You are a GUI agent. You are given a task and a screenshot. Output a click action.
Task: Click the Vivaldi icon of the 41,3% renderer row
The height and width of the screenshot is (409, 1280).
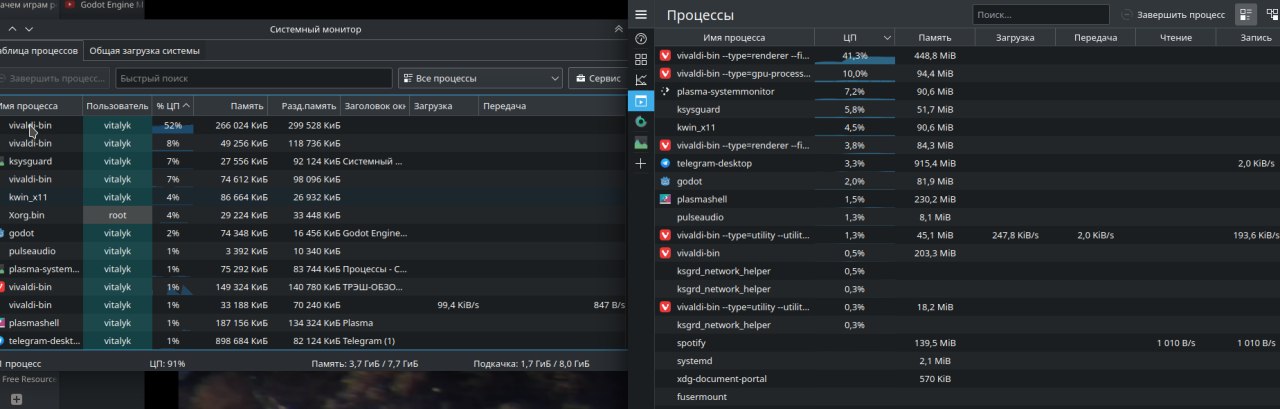pyautogui.click(x=665, y=55)
